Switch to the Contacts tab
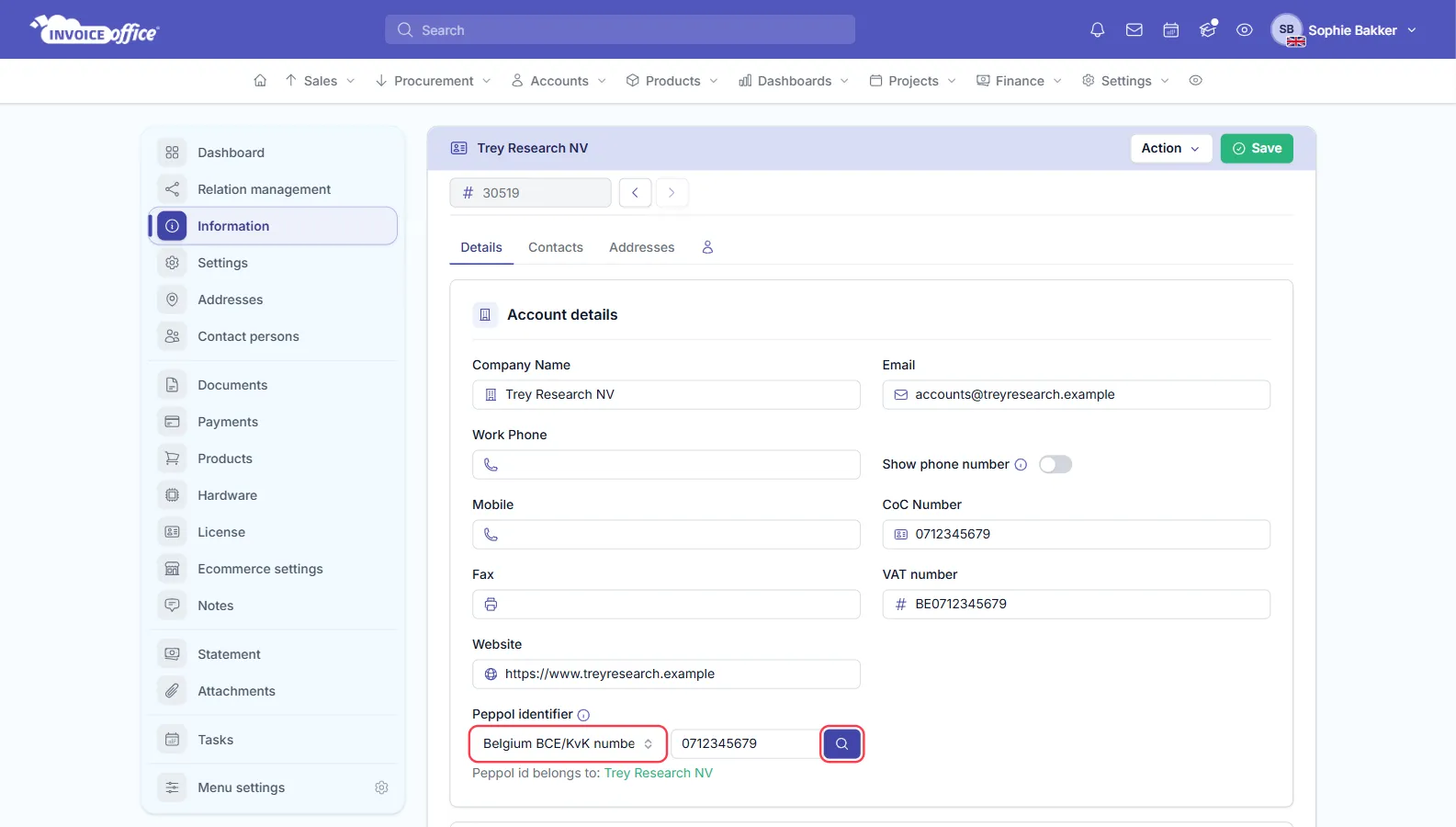The height and width of the screenshot is (827, 1456). tap(556, 247)
